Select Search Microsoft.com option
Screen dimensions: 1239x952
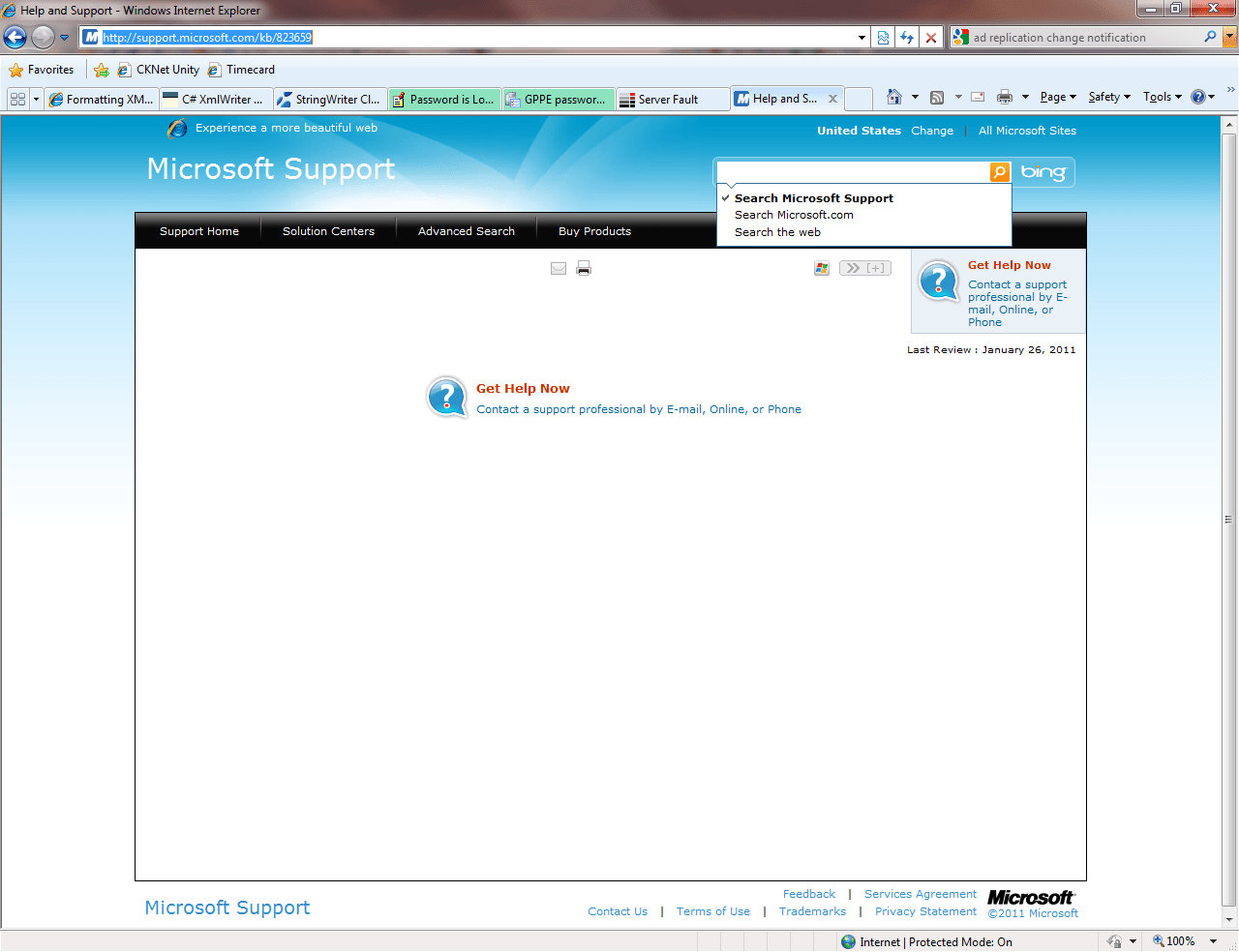[x=794, y=215]
